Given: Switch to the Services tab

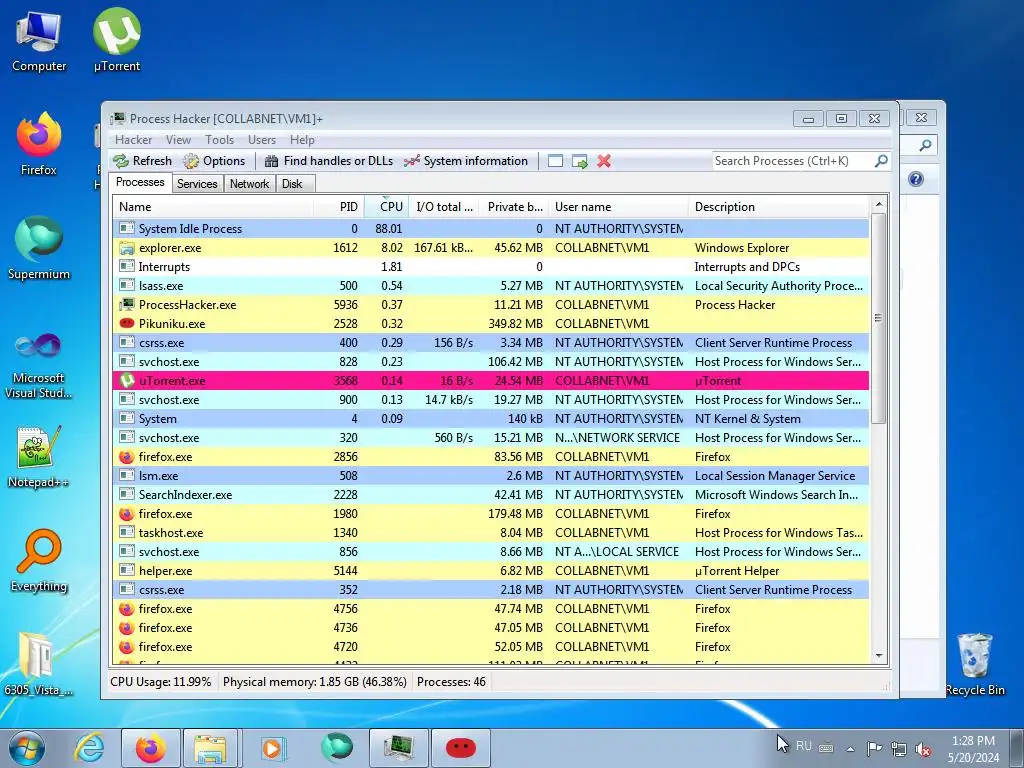Looking at the screenshot, I should (197, 184).
